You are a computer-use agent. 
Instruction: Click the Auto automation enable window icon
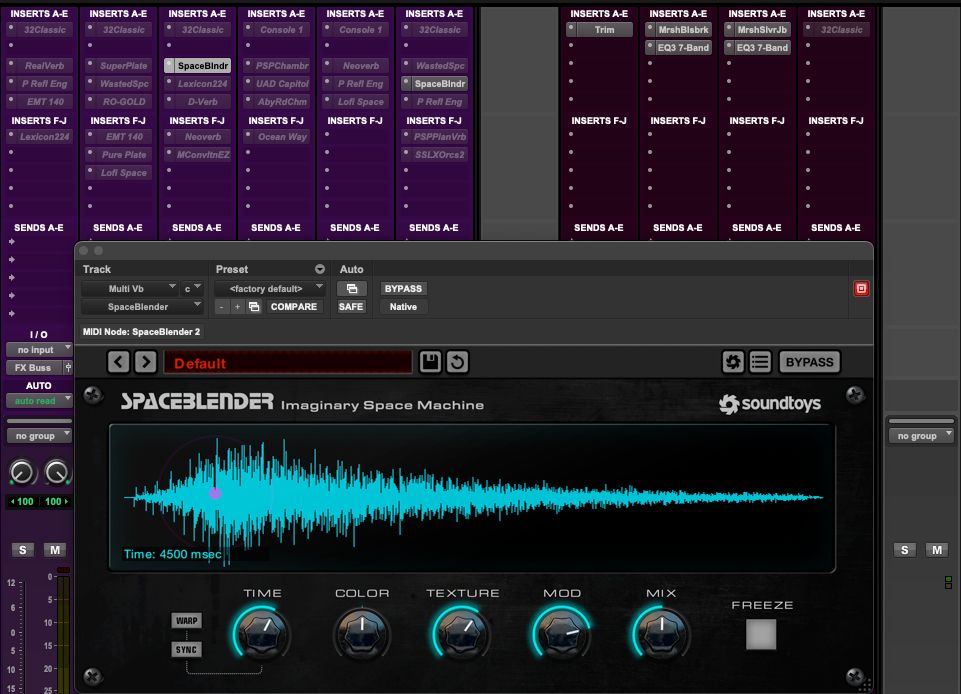point(351,288)
